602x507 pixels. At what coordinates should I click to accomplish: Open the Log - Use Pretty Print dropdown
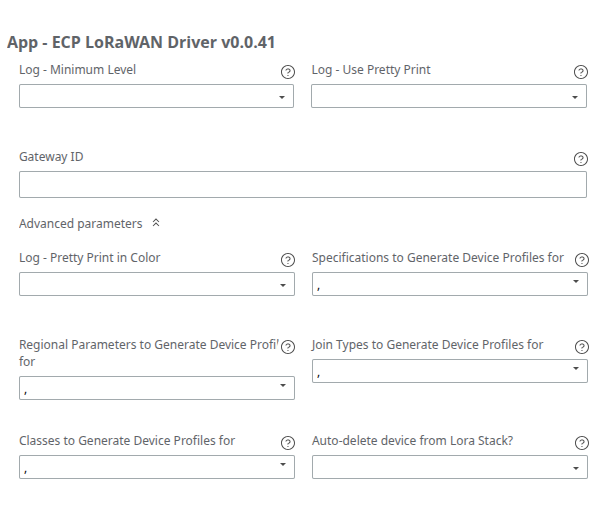(x=449, y=96)
